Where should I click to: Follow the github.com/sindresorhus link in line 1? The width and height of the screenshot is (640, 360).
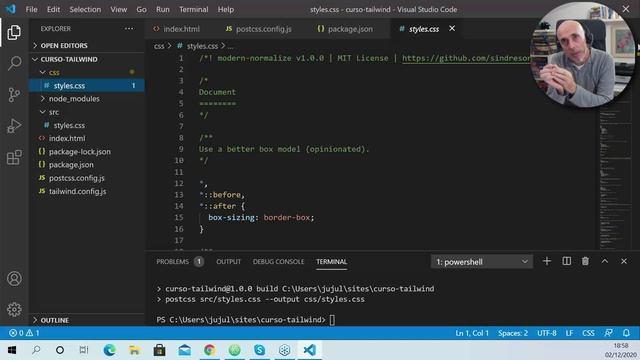(x=466, y=58)
